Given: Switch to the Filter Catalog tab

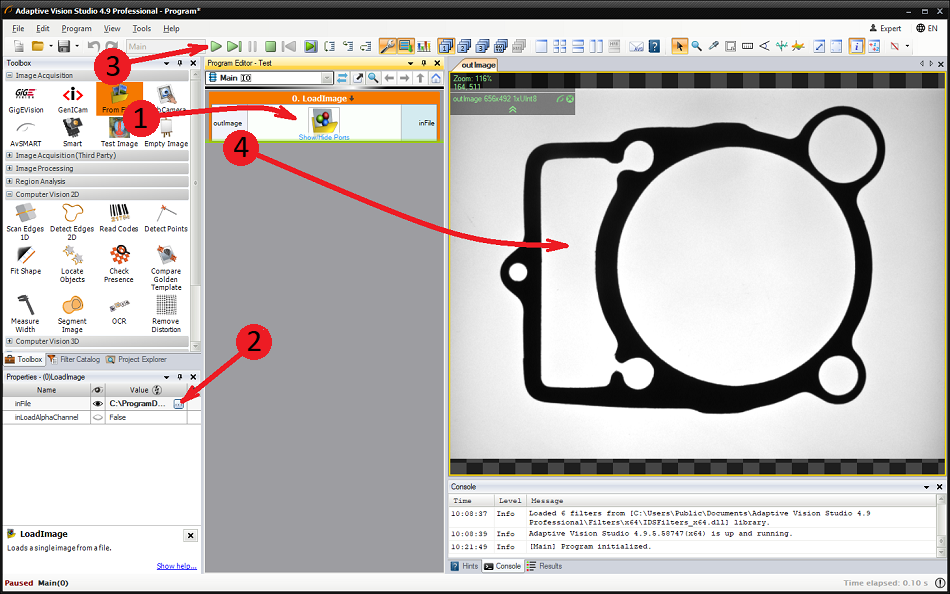Looking at the screenshot, I should [80, 359].
